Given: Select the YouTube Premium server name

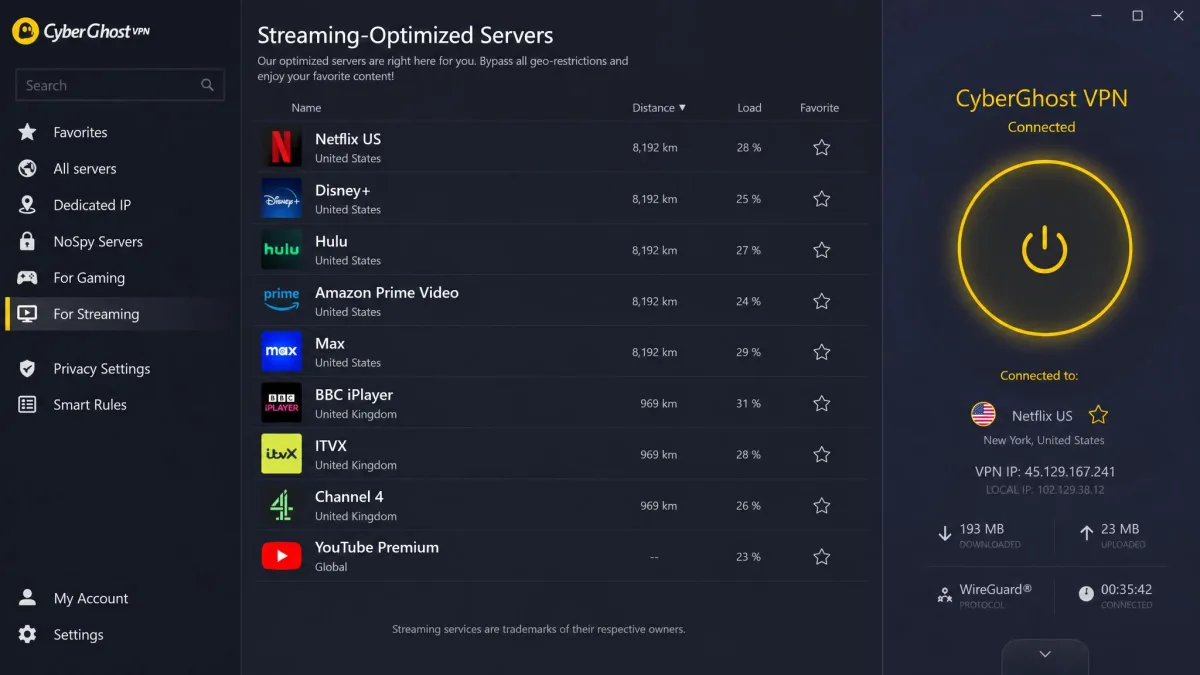Looking at the screenshot, I should pos(377,547).
